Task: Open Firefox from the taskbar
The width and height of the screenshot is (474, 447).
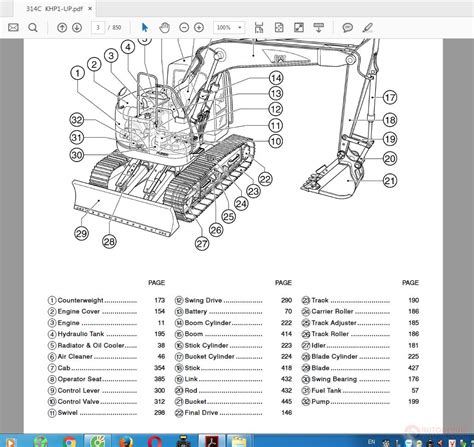Action: click(x=126, y=442)
